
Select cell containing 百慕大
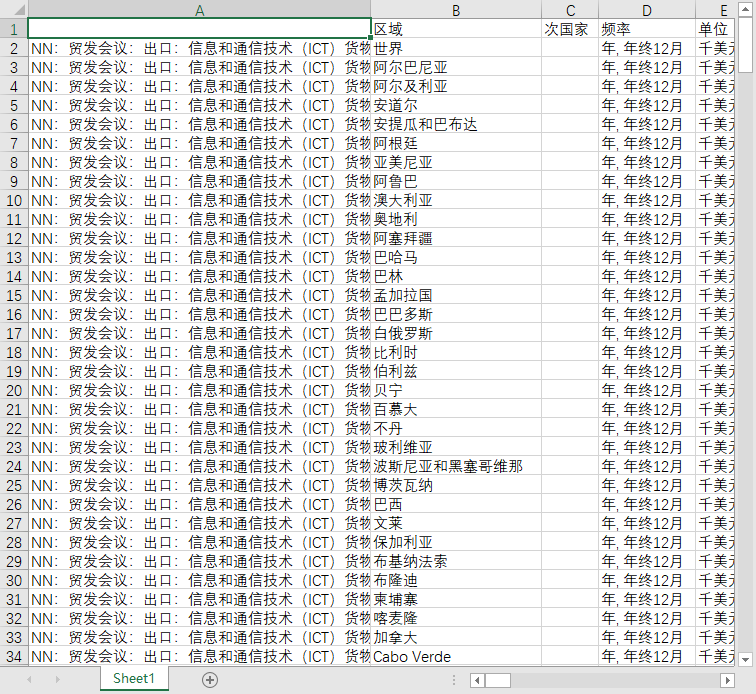tap(456, 409)
